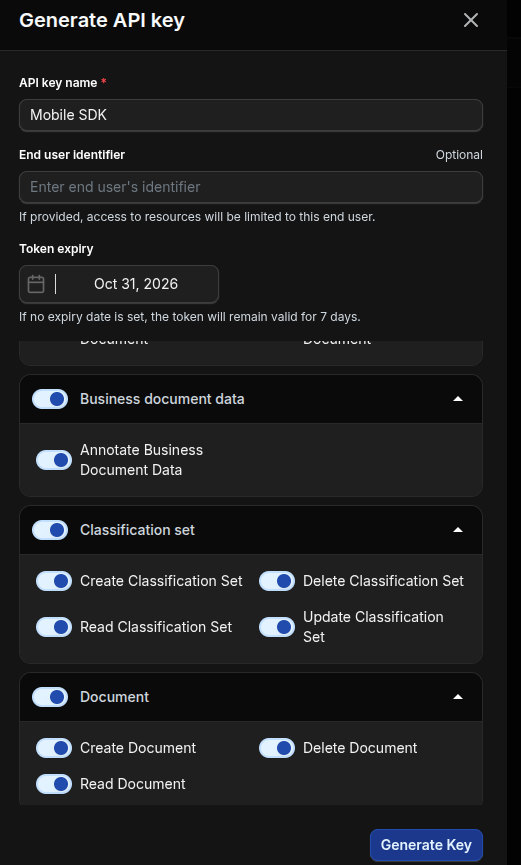Toggle Business document data group switch
The width and height of the screenshot is (521, 865).
[x=50, y=399]
